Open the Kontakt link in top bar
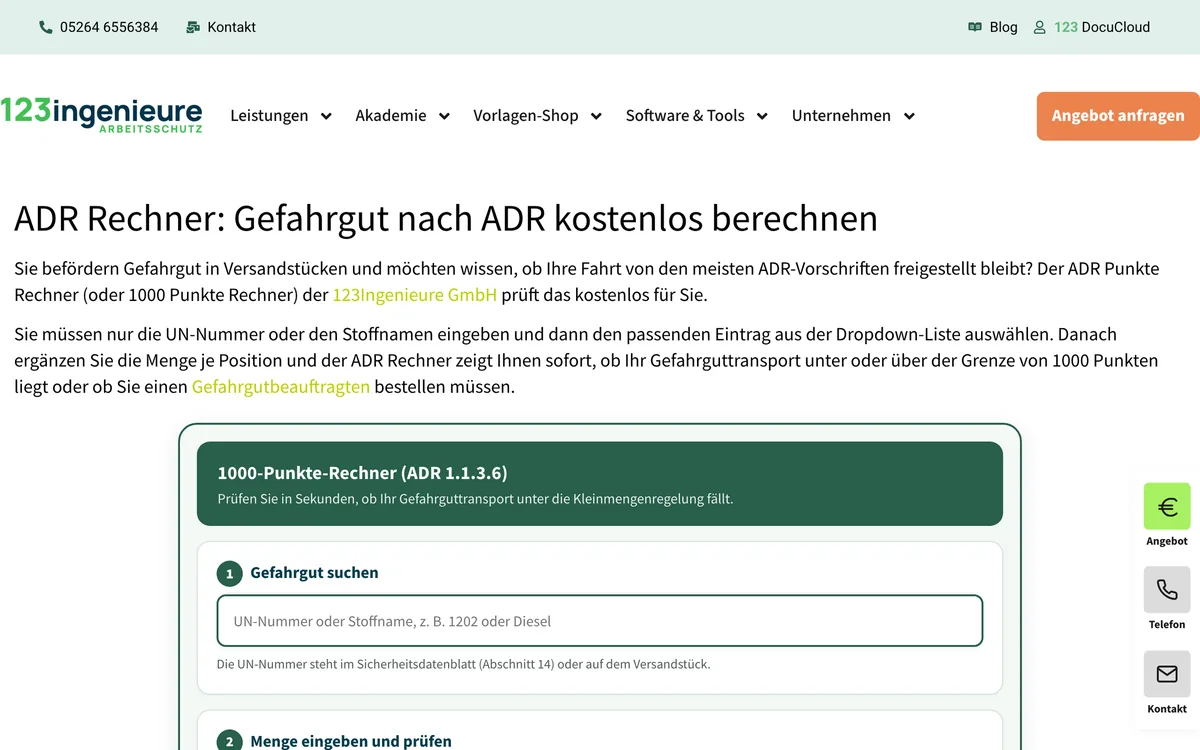Image resolution: width=1200 pixels, height=750 pixels. (x=232, y=27)
